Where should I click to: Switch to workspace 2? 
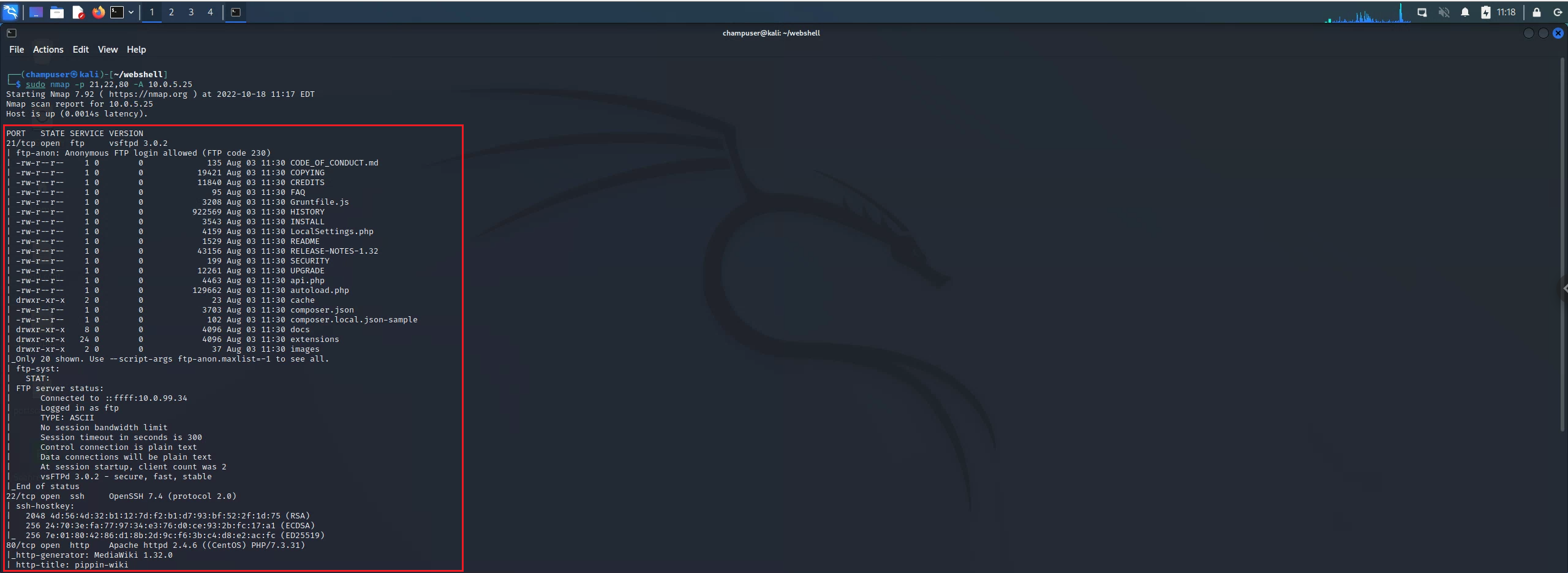[x=171, y=12]
